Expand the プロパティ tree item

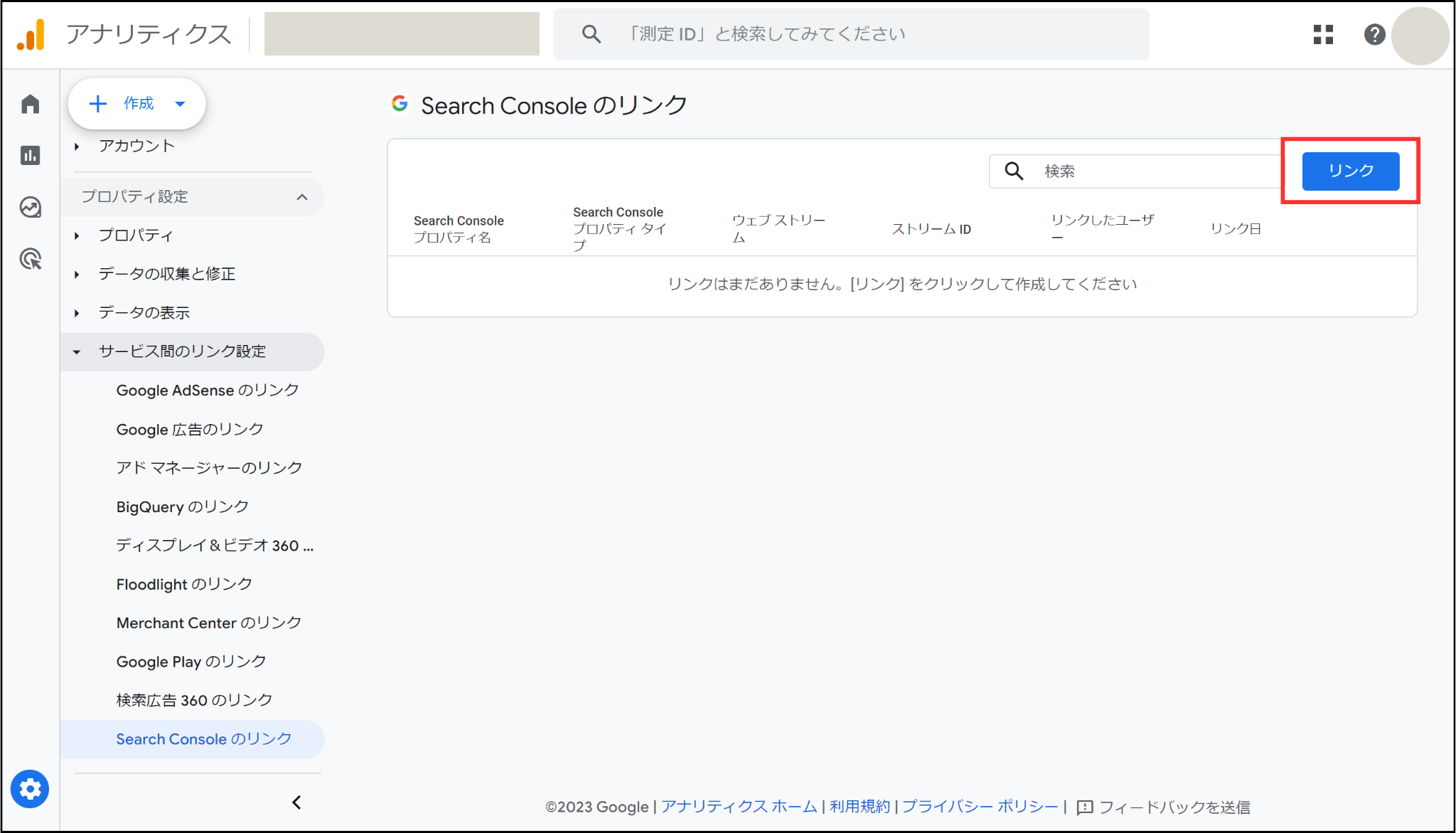point(77,235)
